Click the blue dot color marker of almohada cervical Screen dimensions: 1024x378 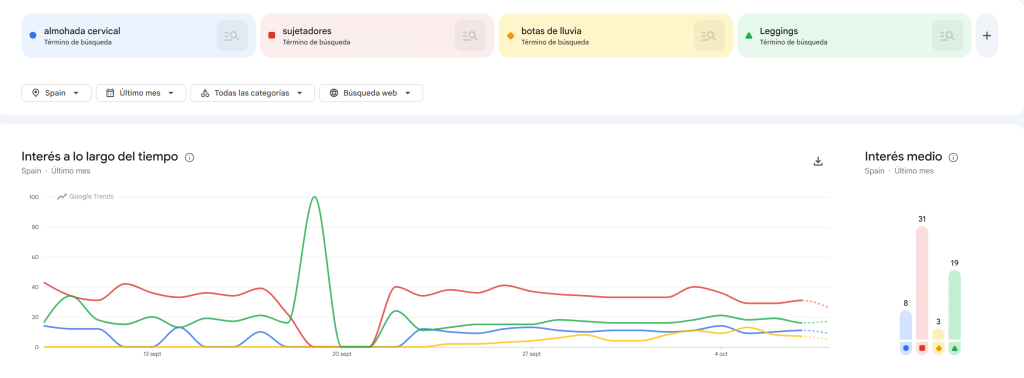[x=33, y=35]
